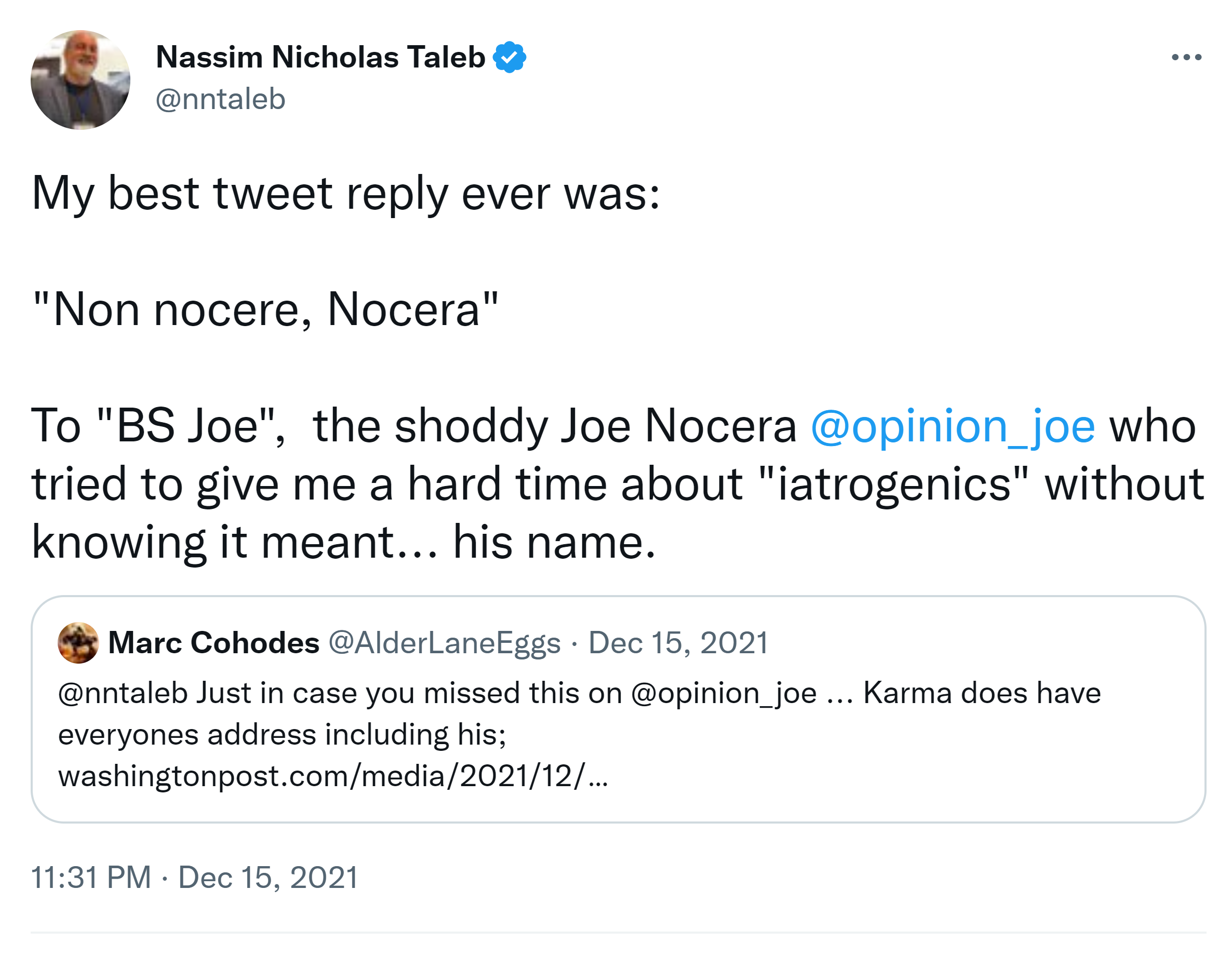The image size is (1232, 957).
Task: Click the blue @opinion_joe mention
Action: point(953,426)
